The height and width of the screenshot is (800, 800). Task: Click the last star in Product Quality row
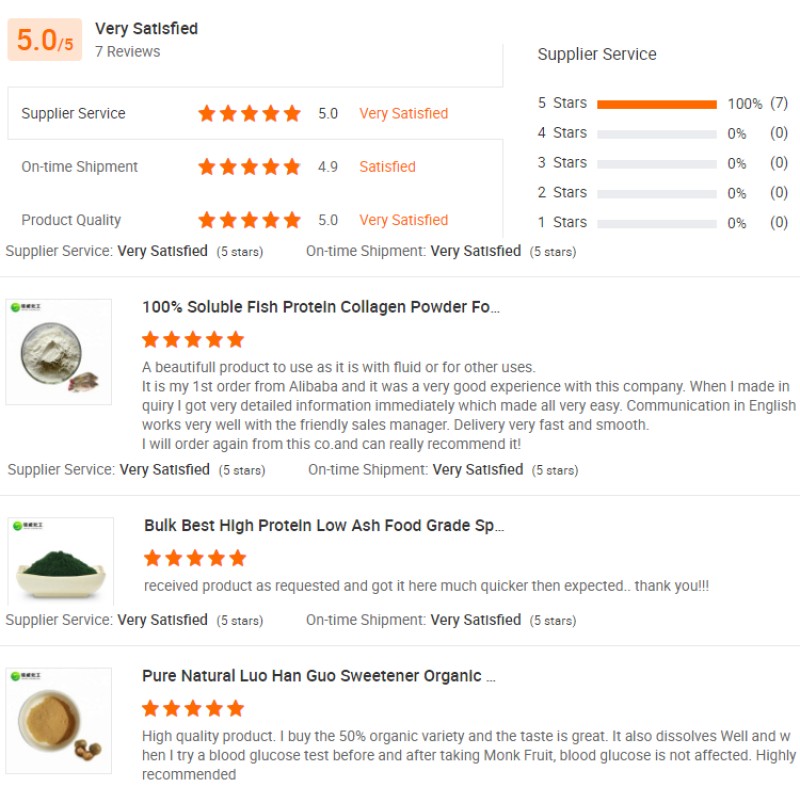[x=291, y=220]
